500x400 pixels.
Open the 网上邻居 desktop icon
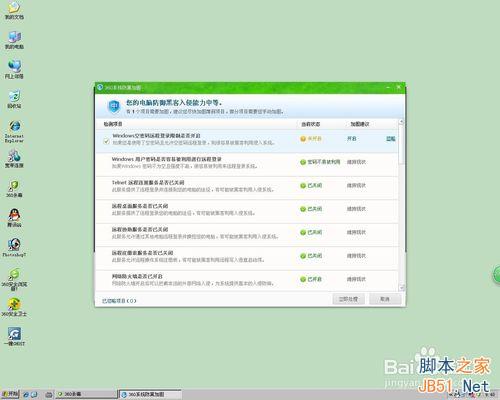14,69
